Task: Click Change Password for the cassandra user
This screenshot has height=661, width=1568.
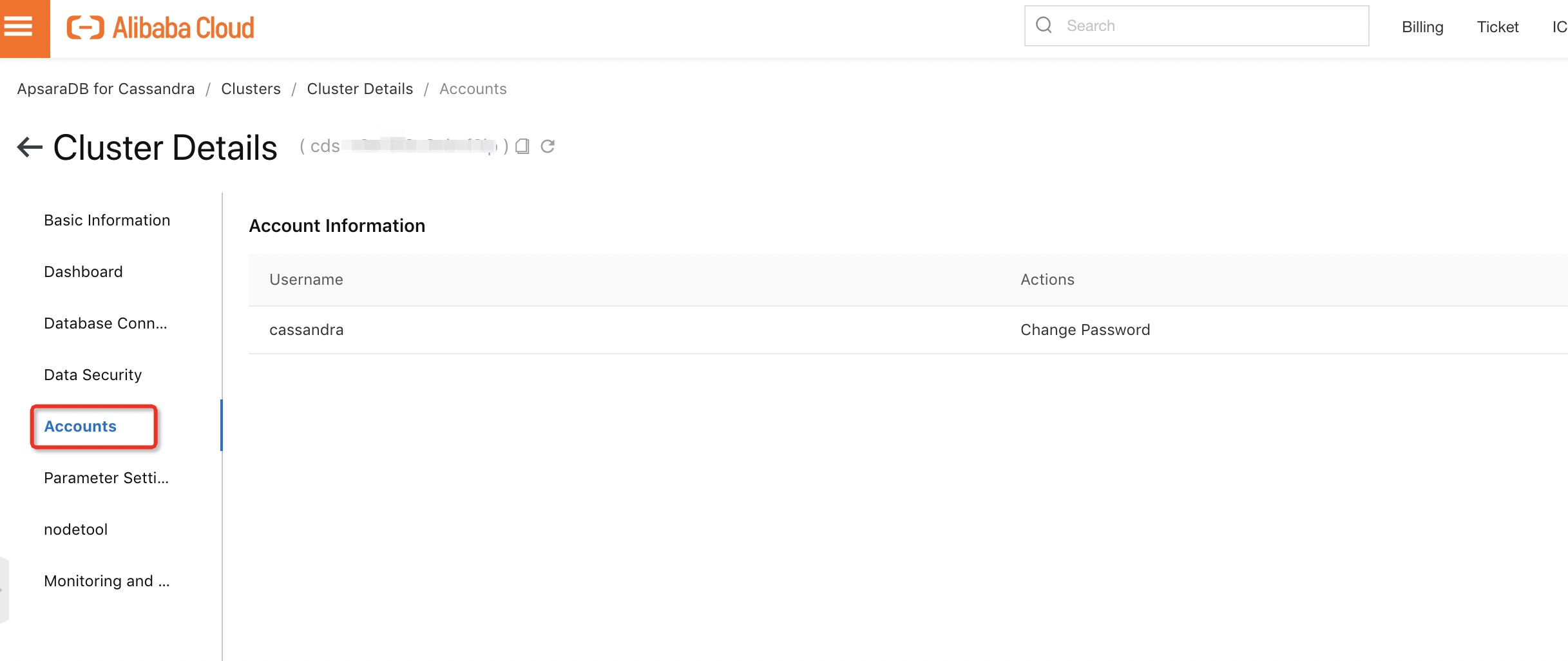Action: pos(1085,330)
